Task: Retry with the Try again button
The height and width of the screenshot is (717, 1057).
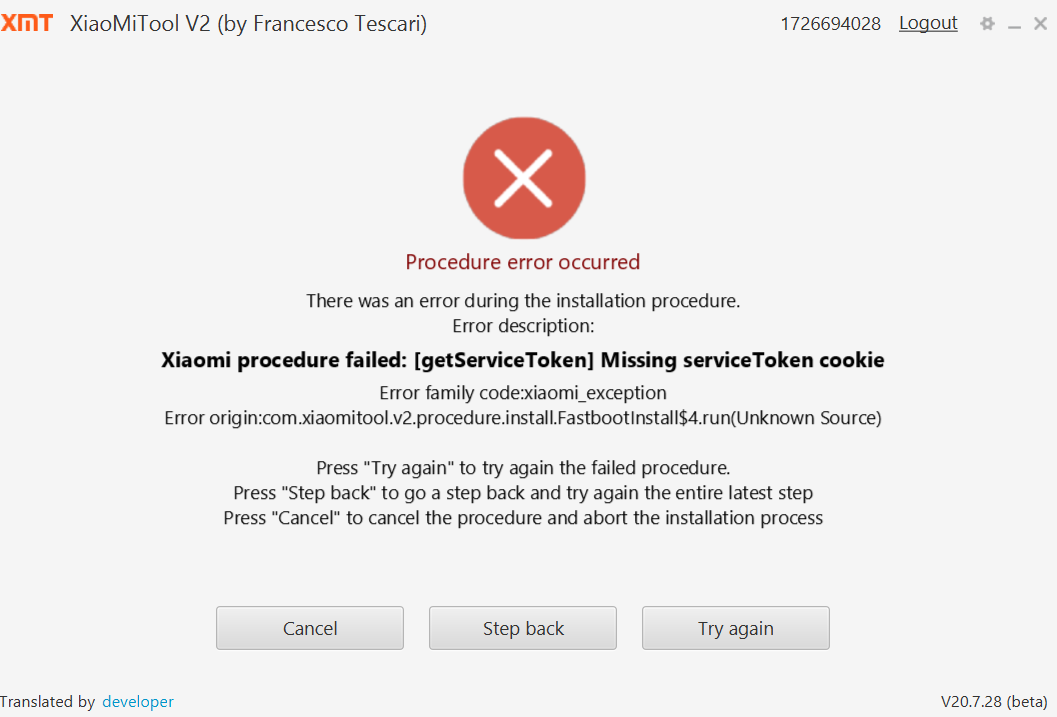Action: point(736,628)
